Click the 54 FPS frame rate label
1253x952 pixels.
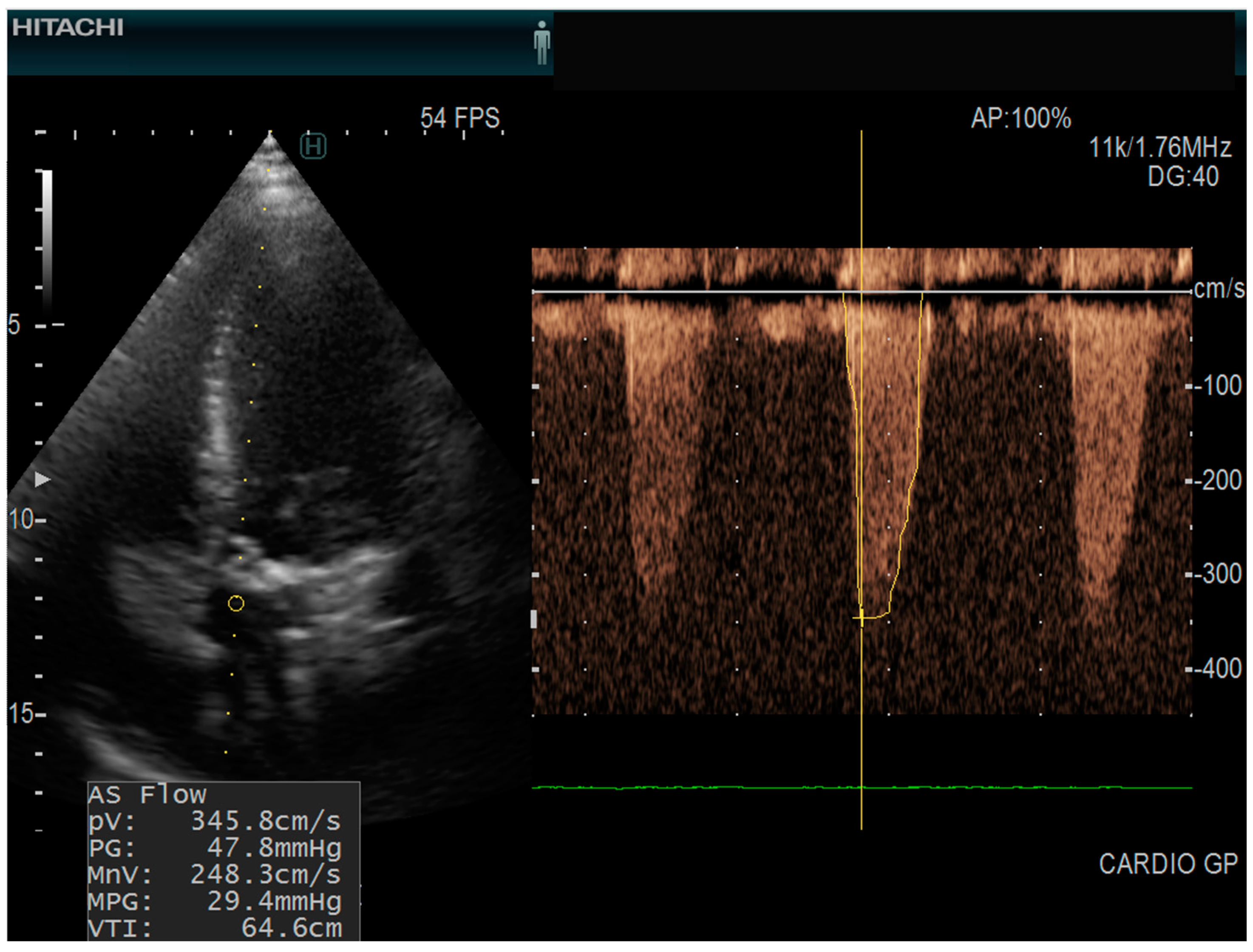click(459, 119)
